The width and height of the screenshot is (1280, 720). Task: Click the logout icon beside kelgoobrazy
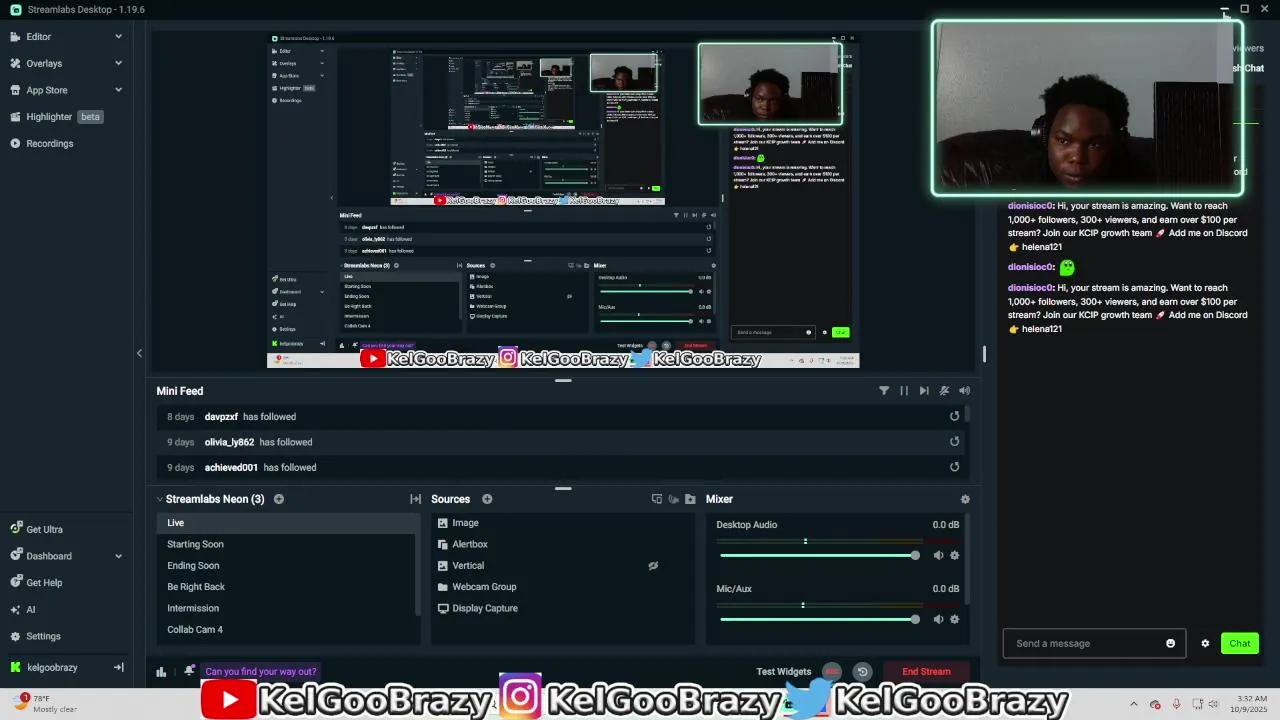tap(118, 667)
